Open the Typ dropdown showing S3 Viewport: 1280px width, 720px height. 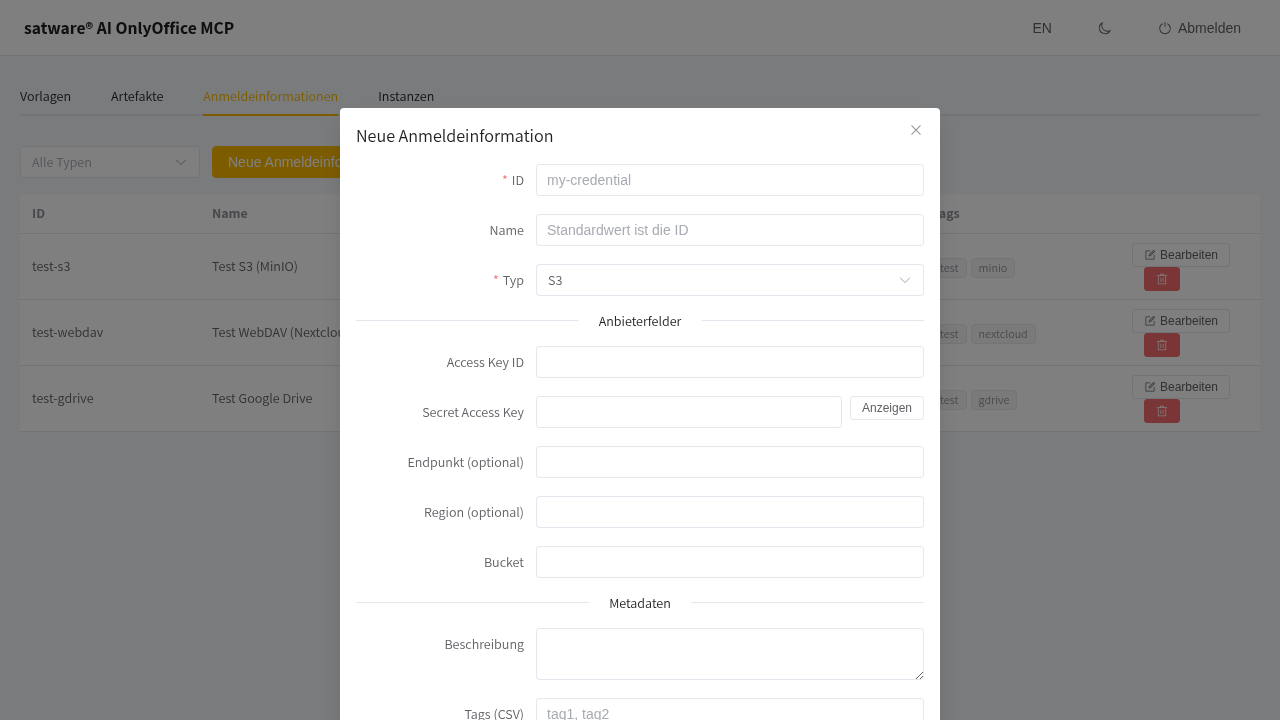pyautogui.click(x=730, y=280)
